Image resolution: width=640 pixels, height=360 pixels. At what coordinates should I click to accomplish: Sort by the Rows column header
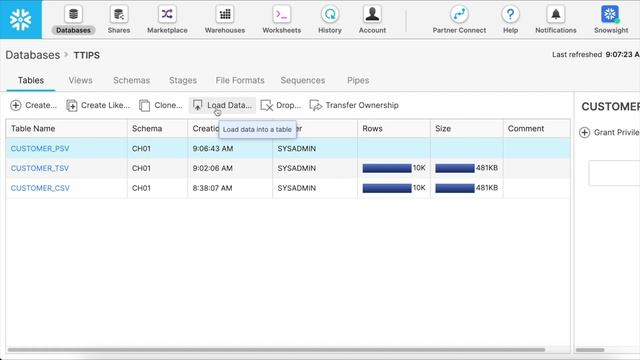(394, 129)
